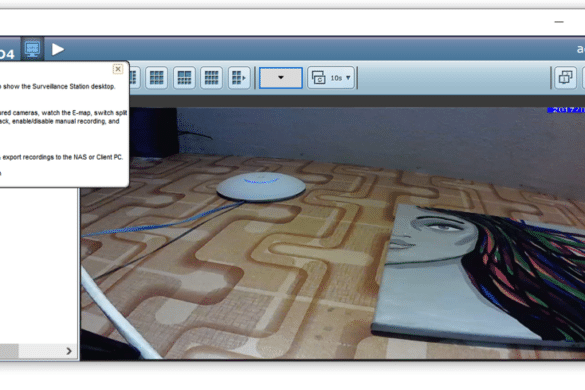Screen dimensions: 585x390
Task: Click text "show the Surveillance Station desktop."
Action: point(59,87)
